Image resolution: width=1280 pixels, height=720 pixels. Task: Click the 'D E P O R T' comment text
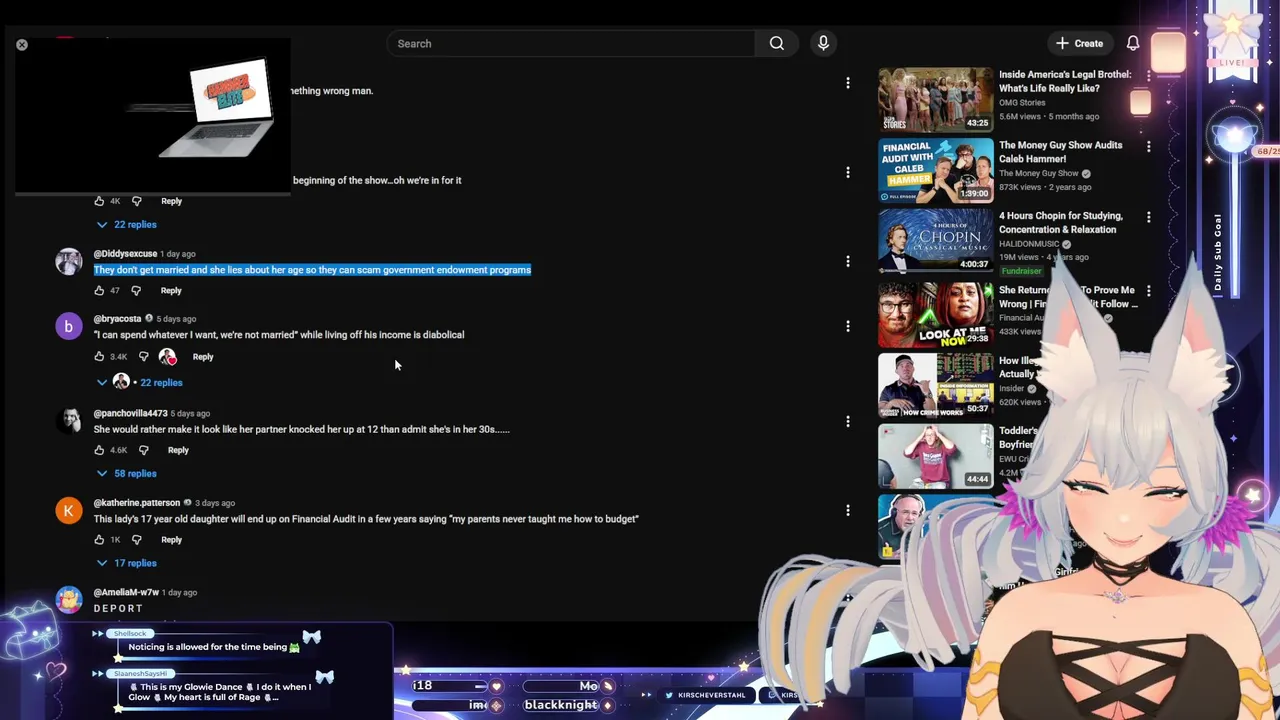tap(118, 608)
